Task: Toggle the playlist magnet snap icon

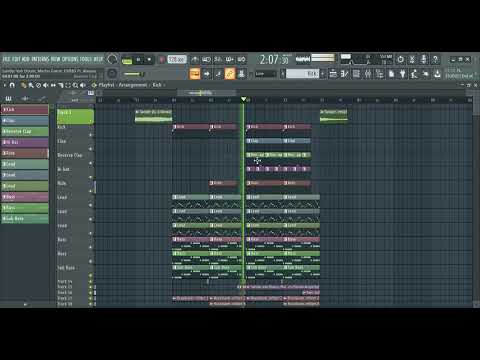Action: click(12, 85)
